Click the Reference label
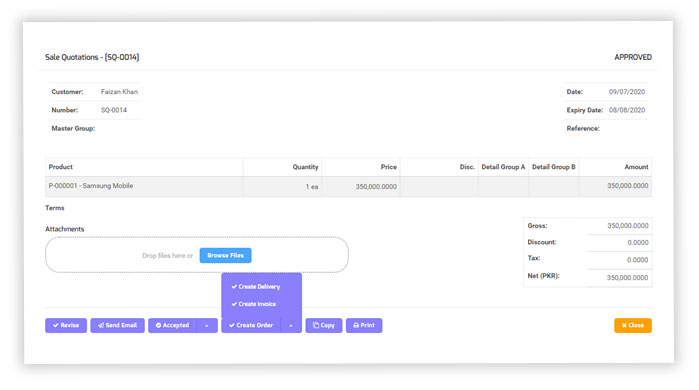 [x=583, y=128]
